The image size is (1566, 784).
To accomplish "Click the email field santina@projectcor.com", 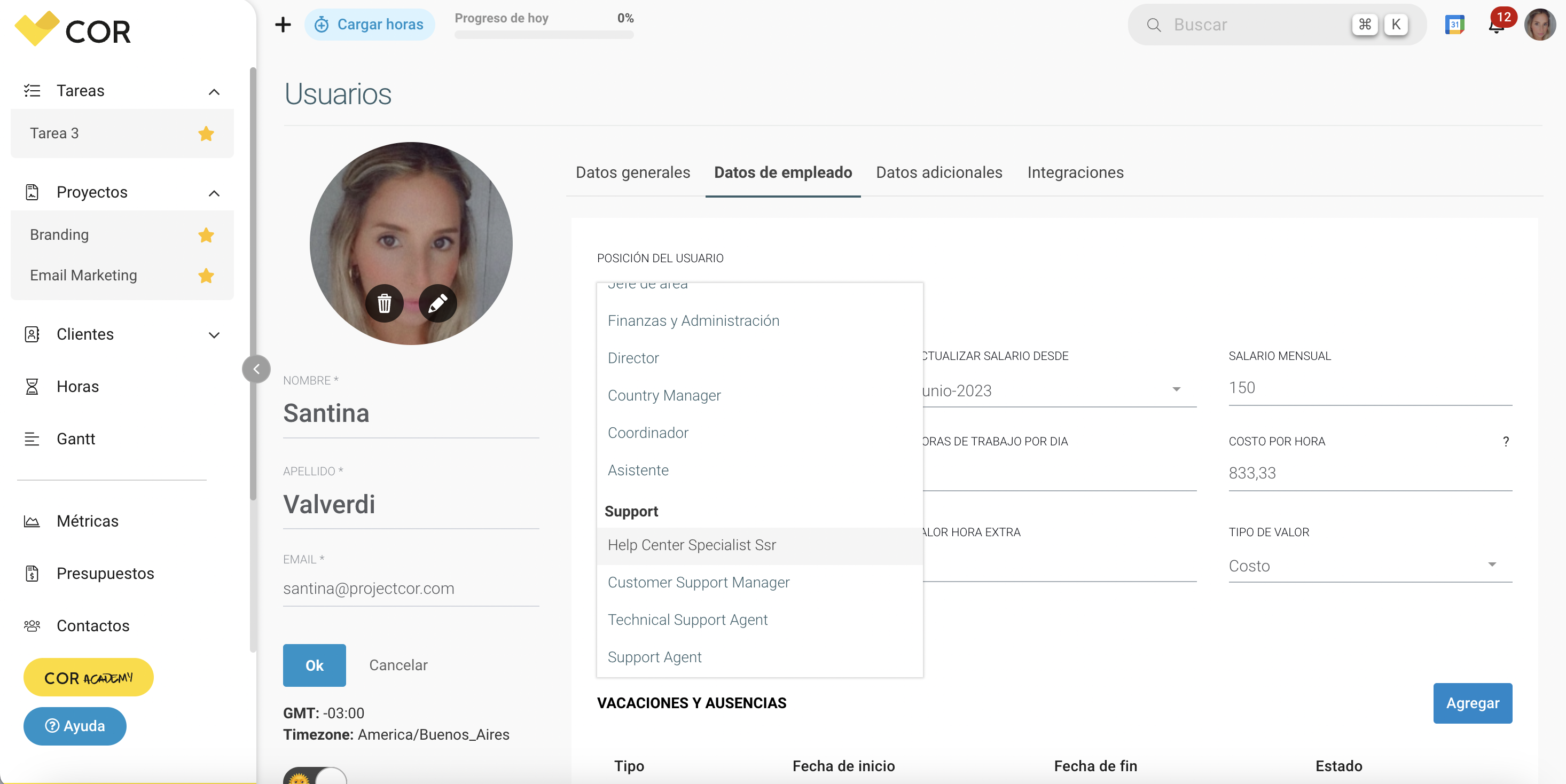I will 411,589.
